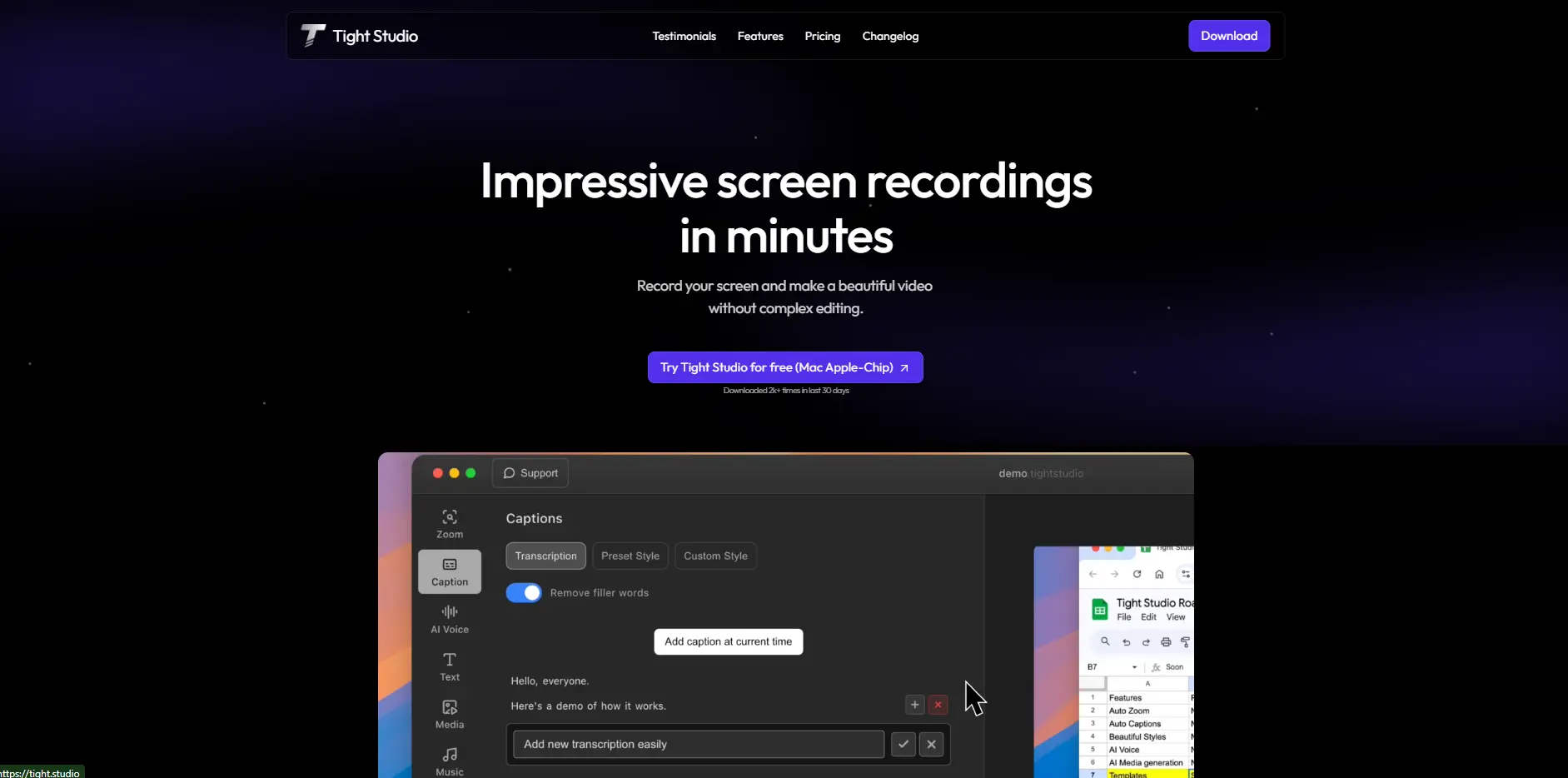Delete caption with the red X icon
Image resolution: width=1568 pixels, height=778 pixels.
click(x=938, y=705)
